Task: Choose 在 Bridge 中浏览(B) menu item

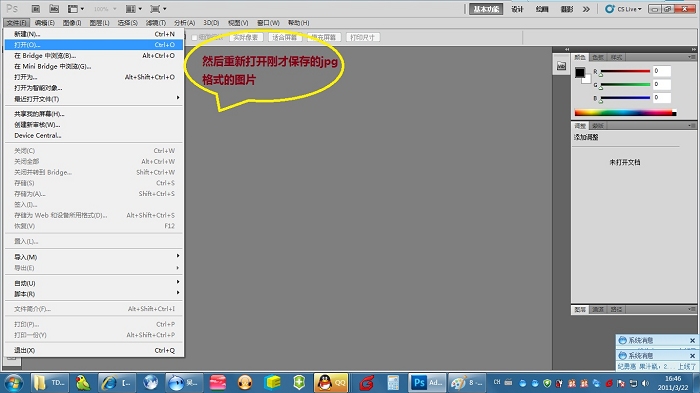Action: (94, 55)
